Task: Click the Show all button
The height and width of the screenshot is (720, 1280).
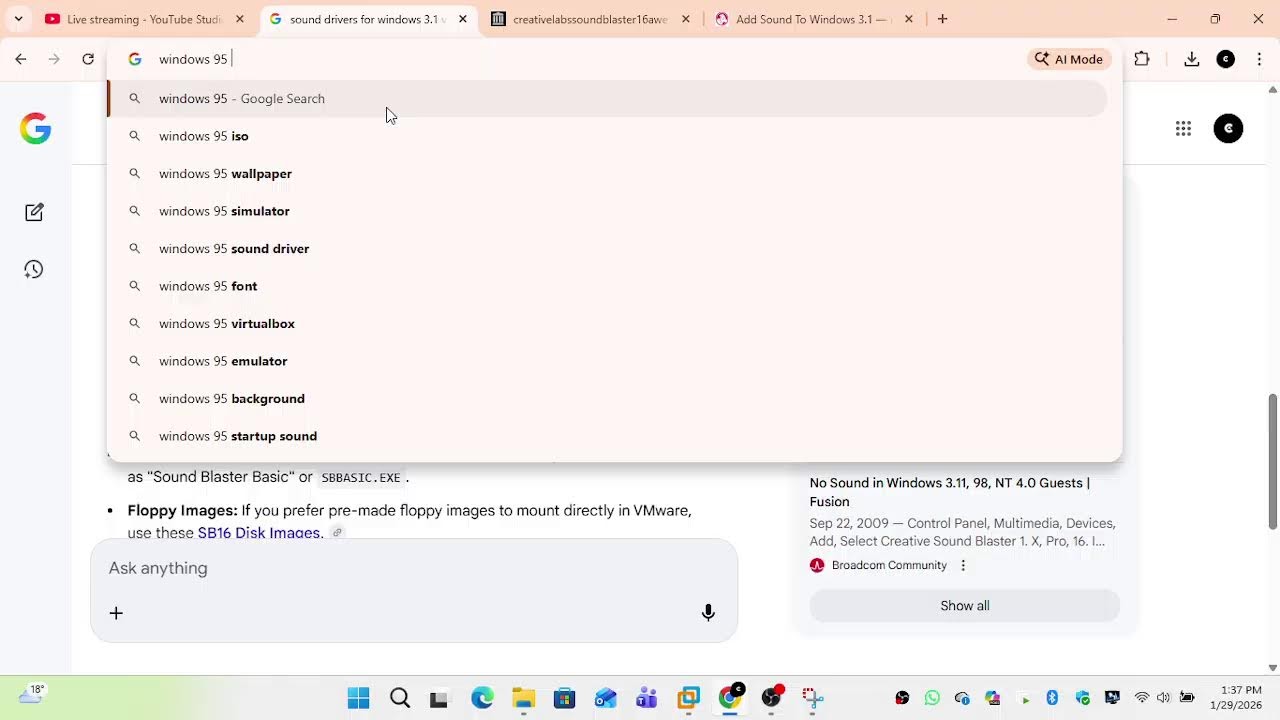Action: pyautogui.click(x=965, y=606)
